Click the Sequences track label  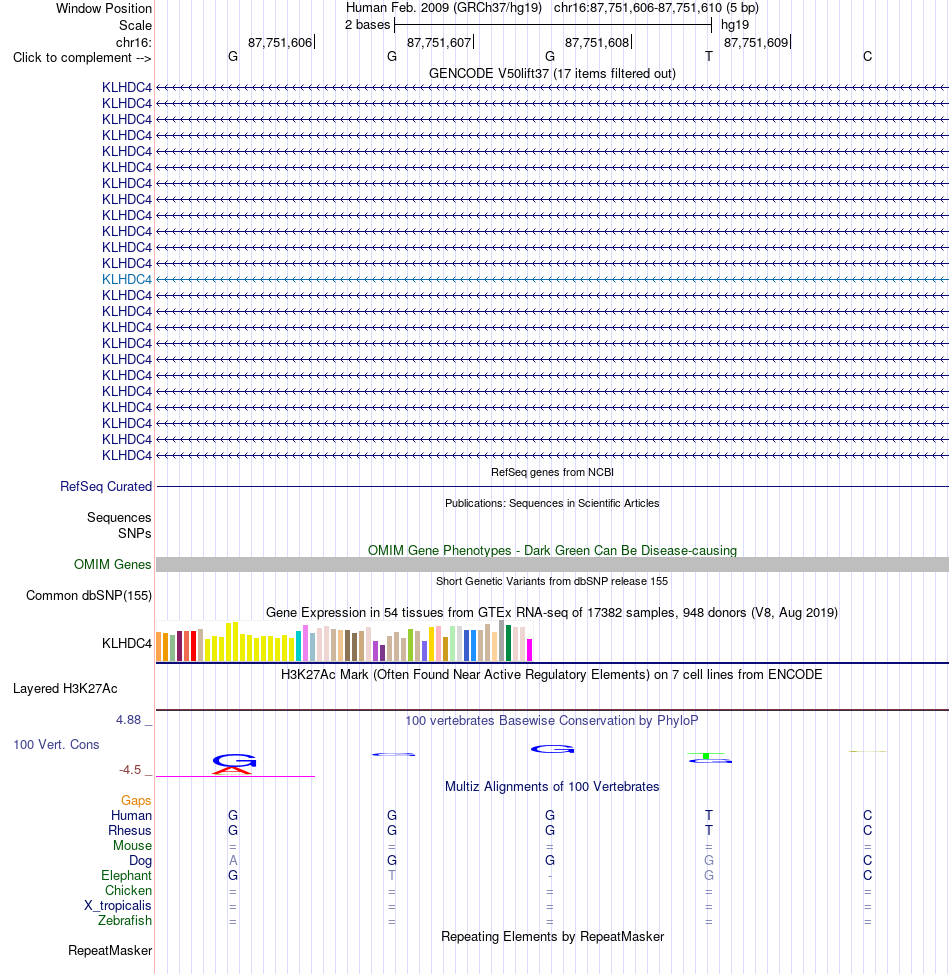pos(119,517)
